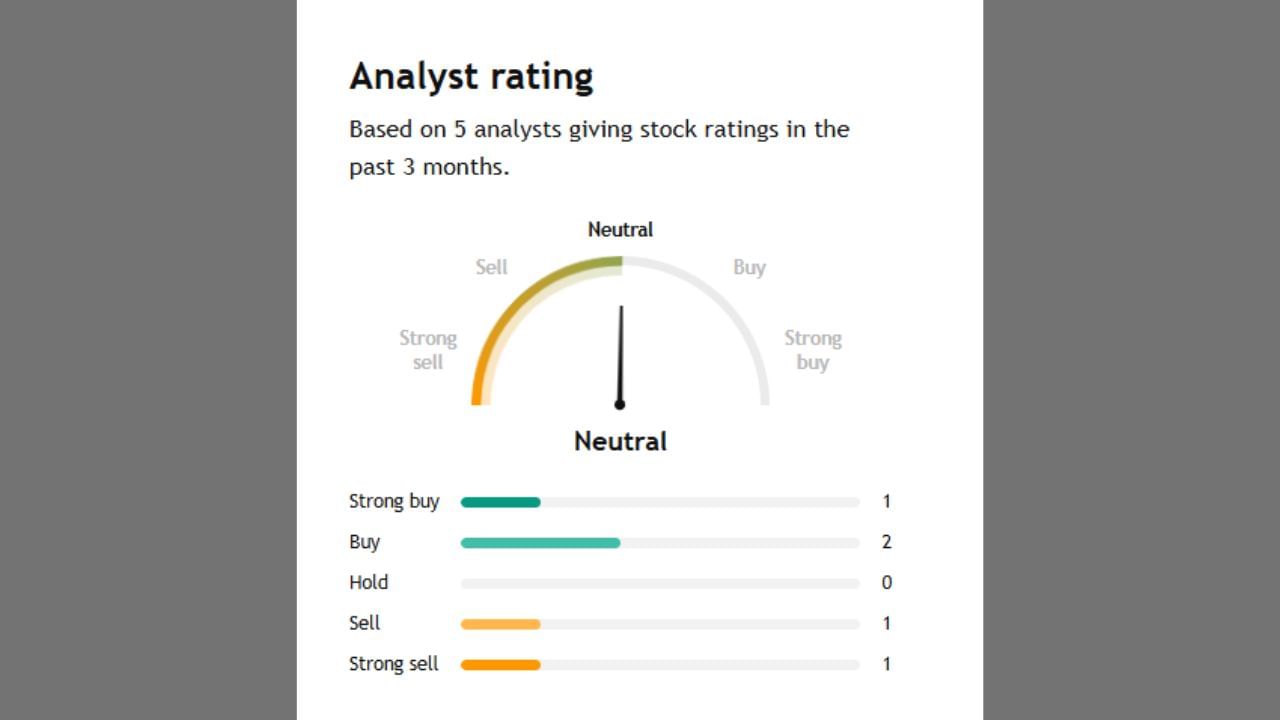Viewport: 1280px width, 720px height.
Task: Click the Buy row count "2"
Action: click(x=886, y=542)
